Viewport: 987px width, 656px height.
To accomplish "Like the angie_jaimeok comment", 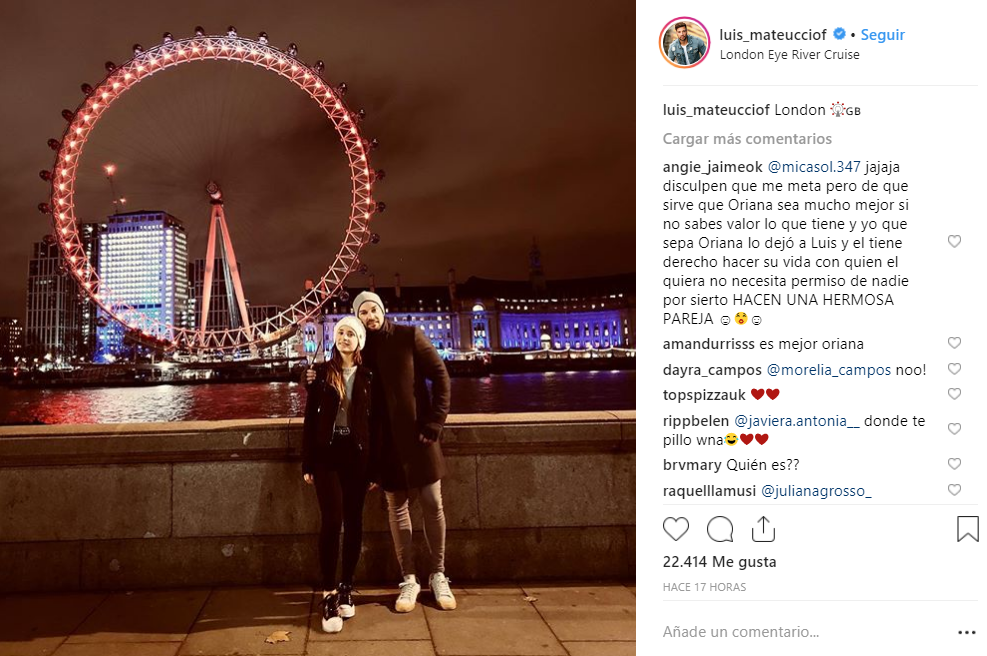I will 954,241.
